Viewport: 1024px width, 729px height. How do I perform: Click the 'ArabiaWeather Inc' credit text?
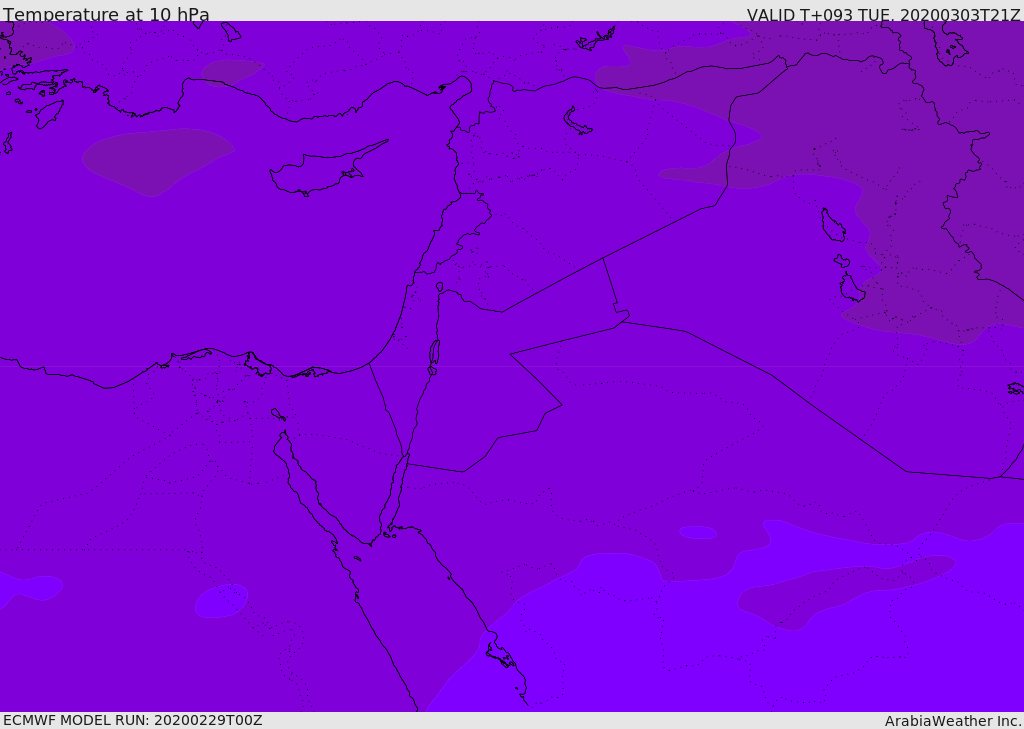click(x=952, y=721)
